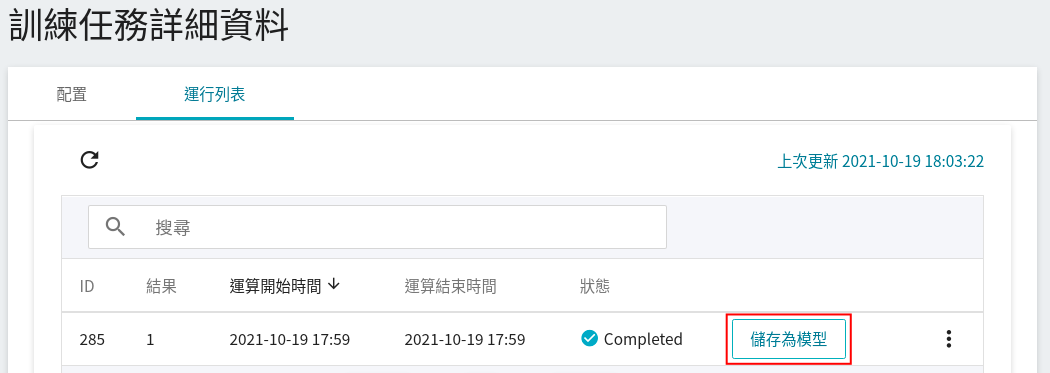Viewport: 1050px width, 373px height.
Task: Click the 上次更新 timestamp text
Action: (x=880, y=161)
